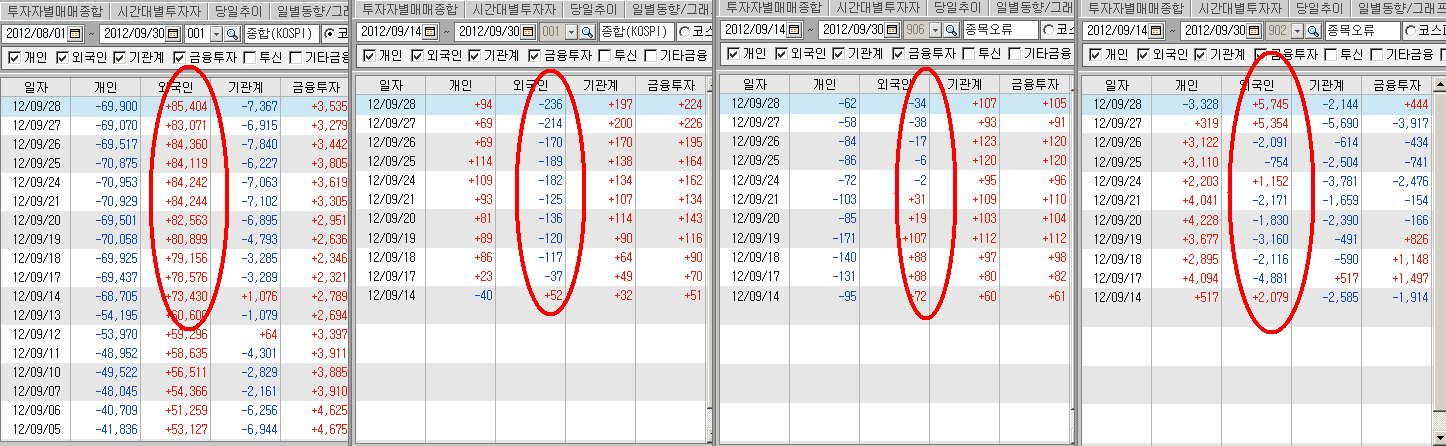The image size is (1446, 446).
Task: Expand the 906 code dropdown
Action: tap(935, 30)
